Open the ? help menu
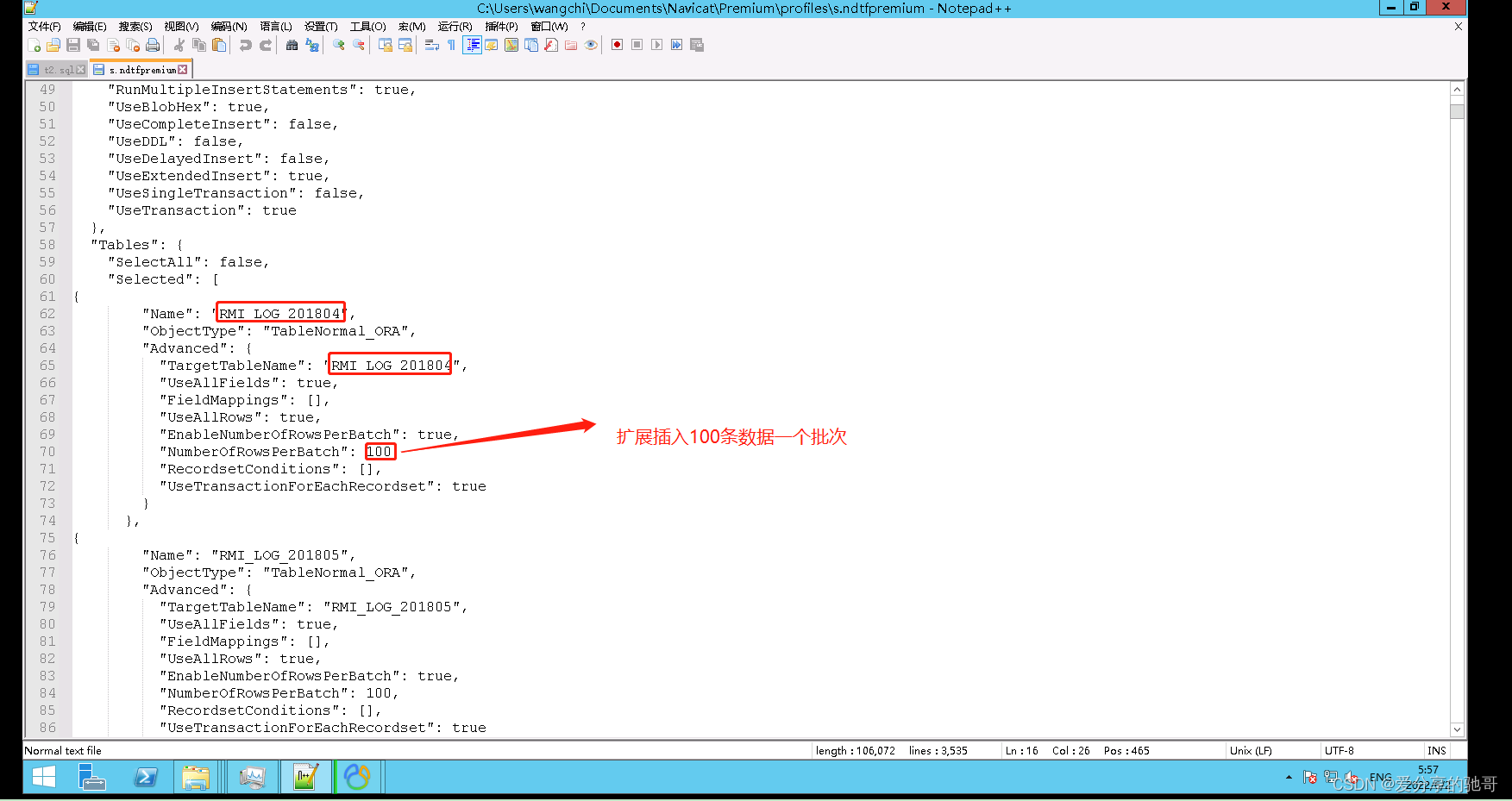The width and height of the screenshot is (1512, 801). [583, 27]
